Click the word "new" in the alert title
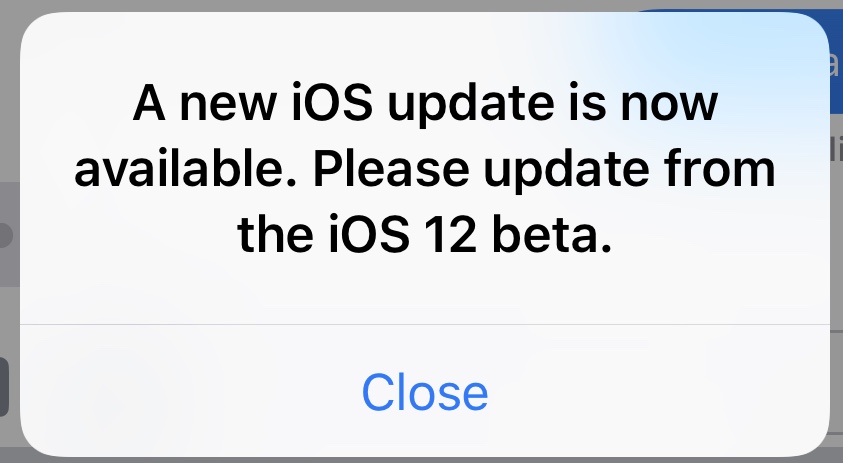Viewport: 843px width, 463px height. tap(228, 106)
